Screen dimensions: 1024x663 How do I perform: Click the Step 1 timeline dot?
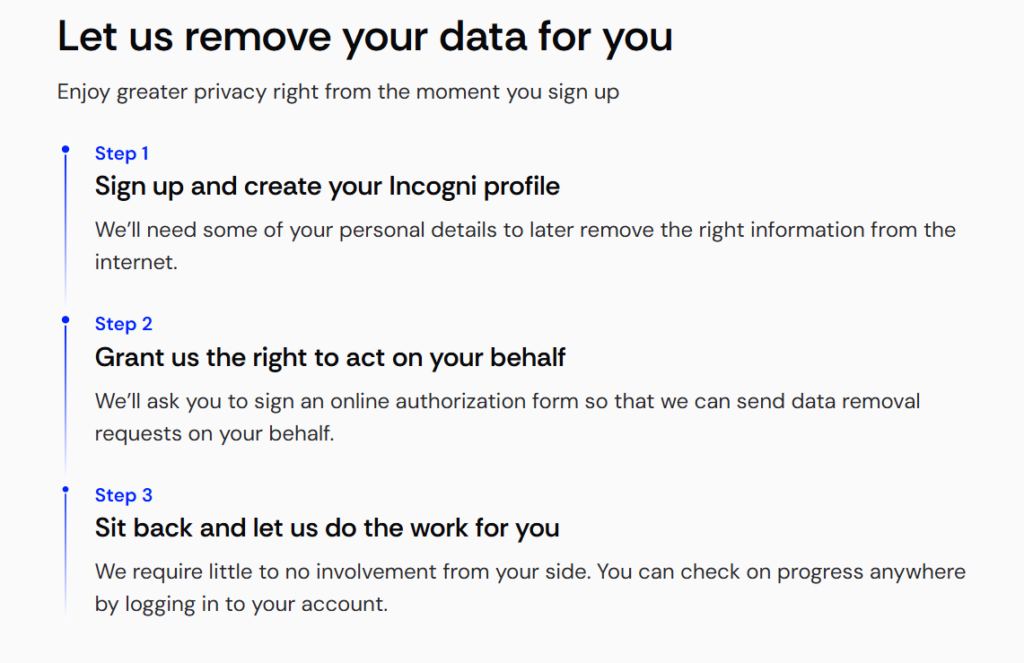65,150
